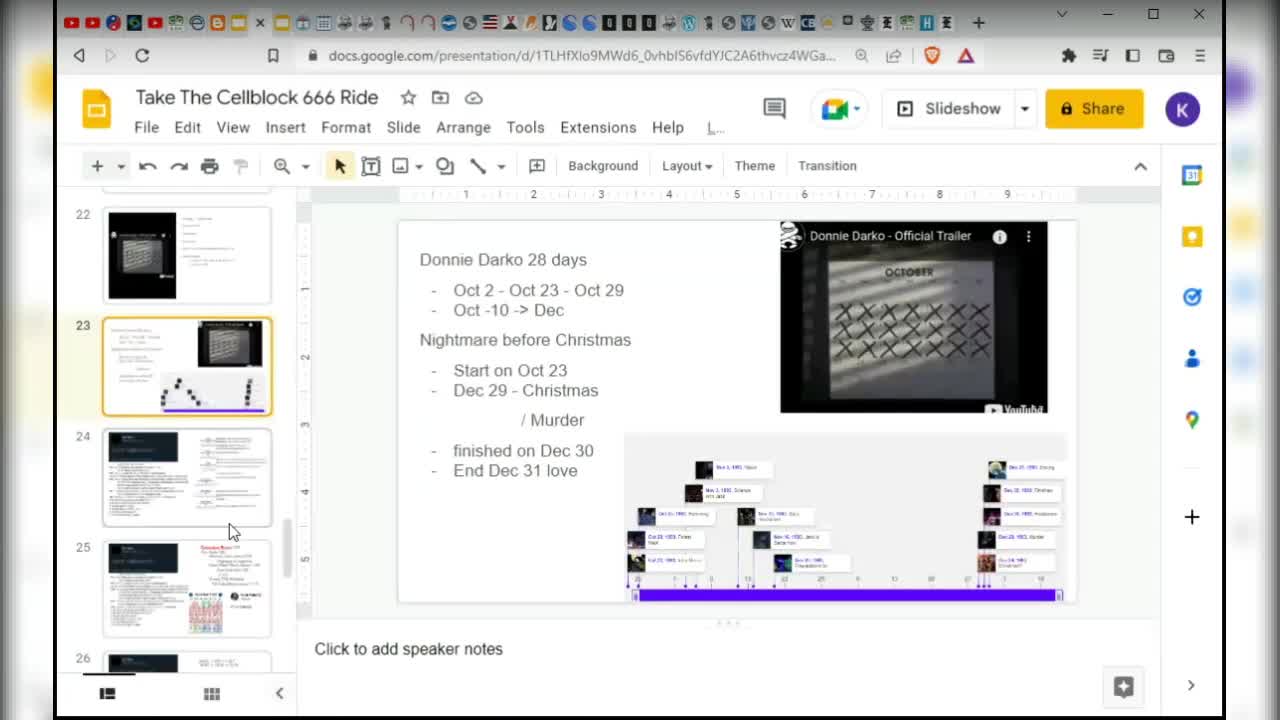The image size is (1280, 720).
Task: Select slide 25 thumbnail
Action: [187, 588]
